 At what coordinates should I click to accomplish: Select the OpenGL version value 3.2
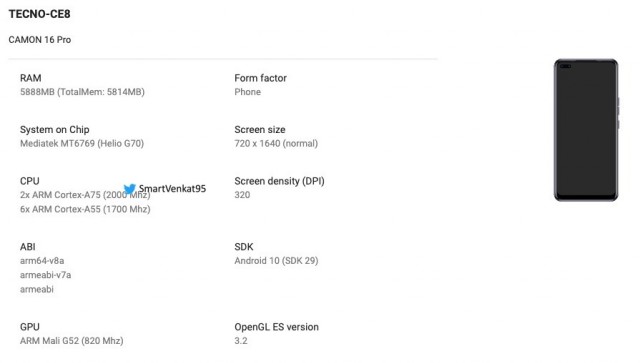click(x=241, y=341)
